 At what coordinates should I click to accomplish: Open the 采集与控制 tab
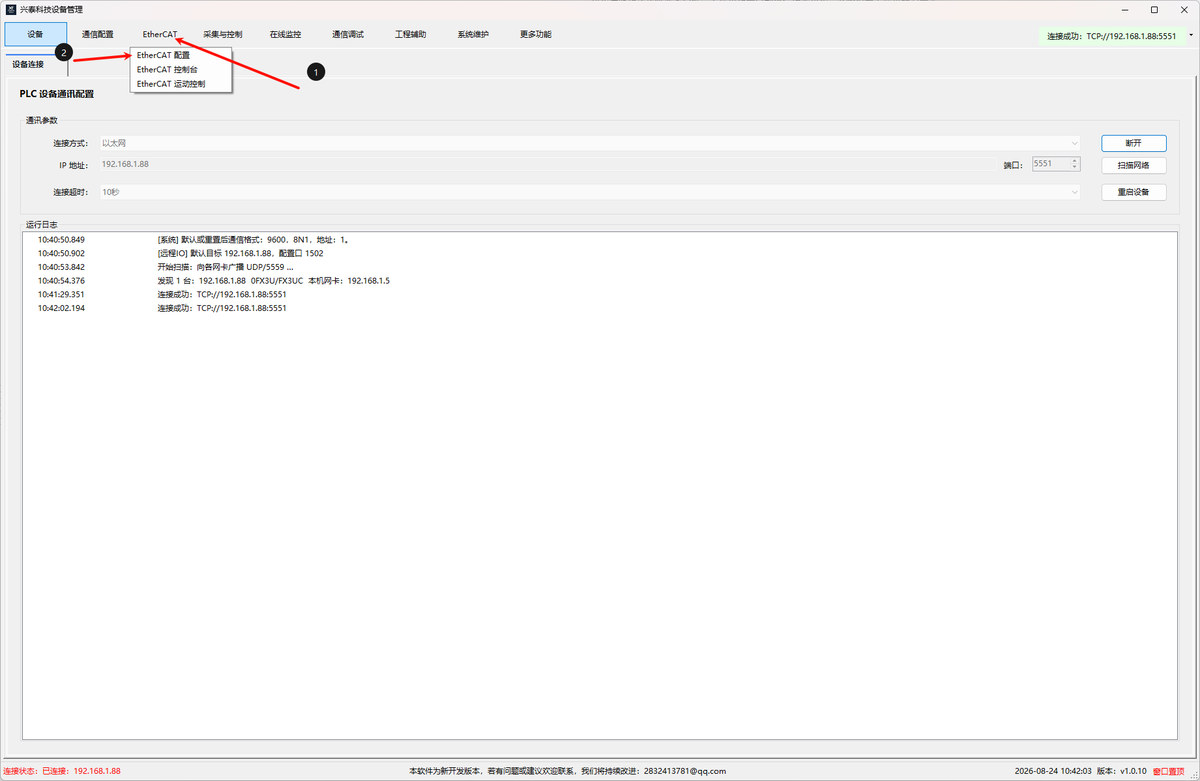coord(222,34)
